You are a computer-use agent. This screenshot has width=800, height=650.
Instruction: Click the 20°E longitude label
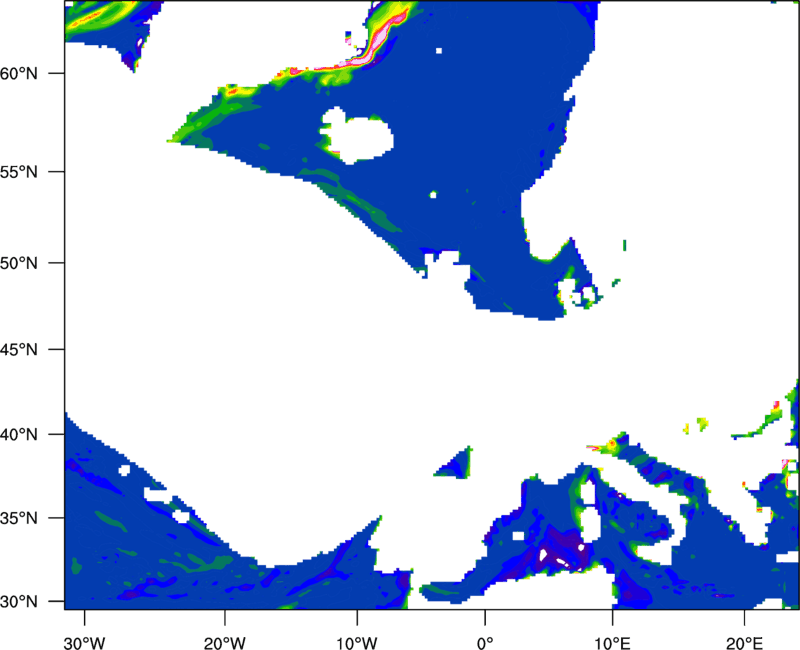(x=744, y=643)
